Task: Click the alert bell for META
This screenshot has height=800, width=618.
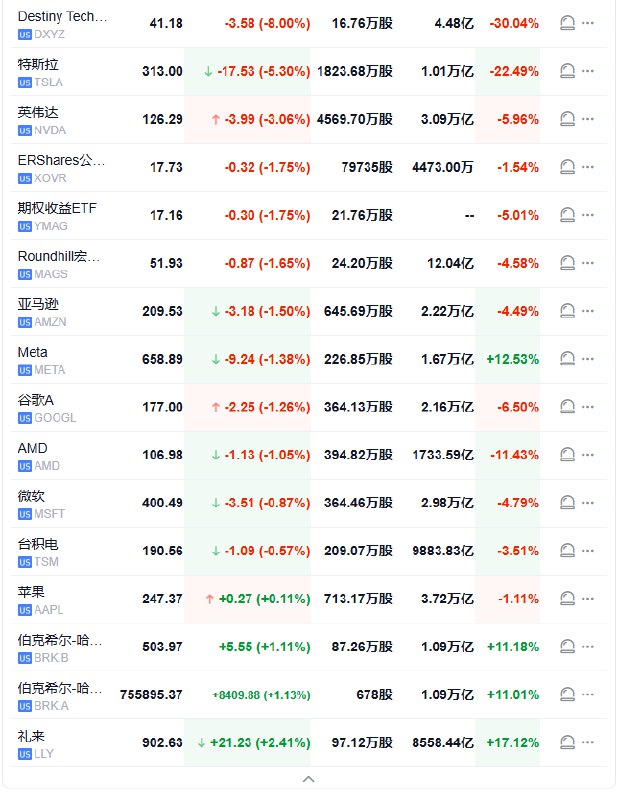Action: coord(567,359)
